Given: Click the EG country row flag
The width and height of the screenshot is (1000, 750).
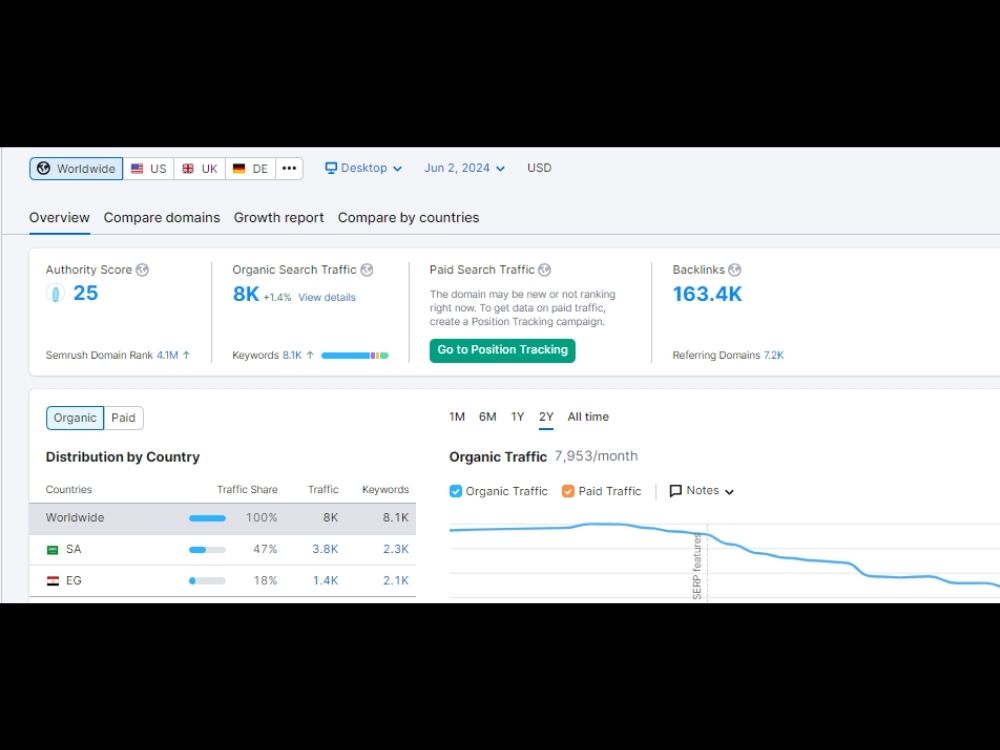Looking at the screenshot, I should [x=53, y=581].
